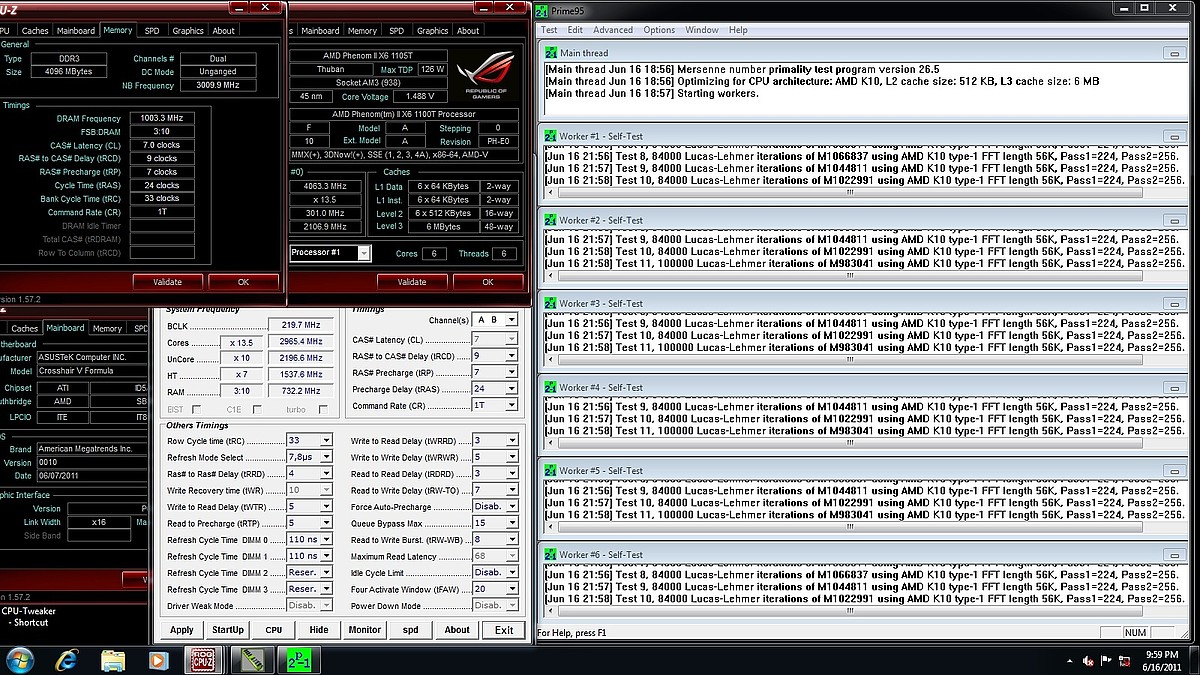Launch Internet Explorer from the taskbar
The image size is (1200, 675).
(67, 660)
